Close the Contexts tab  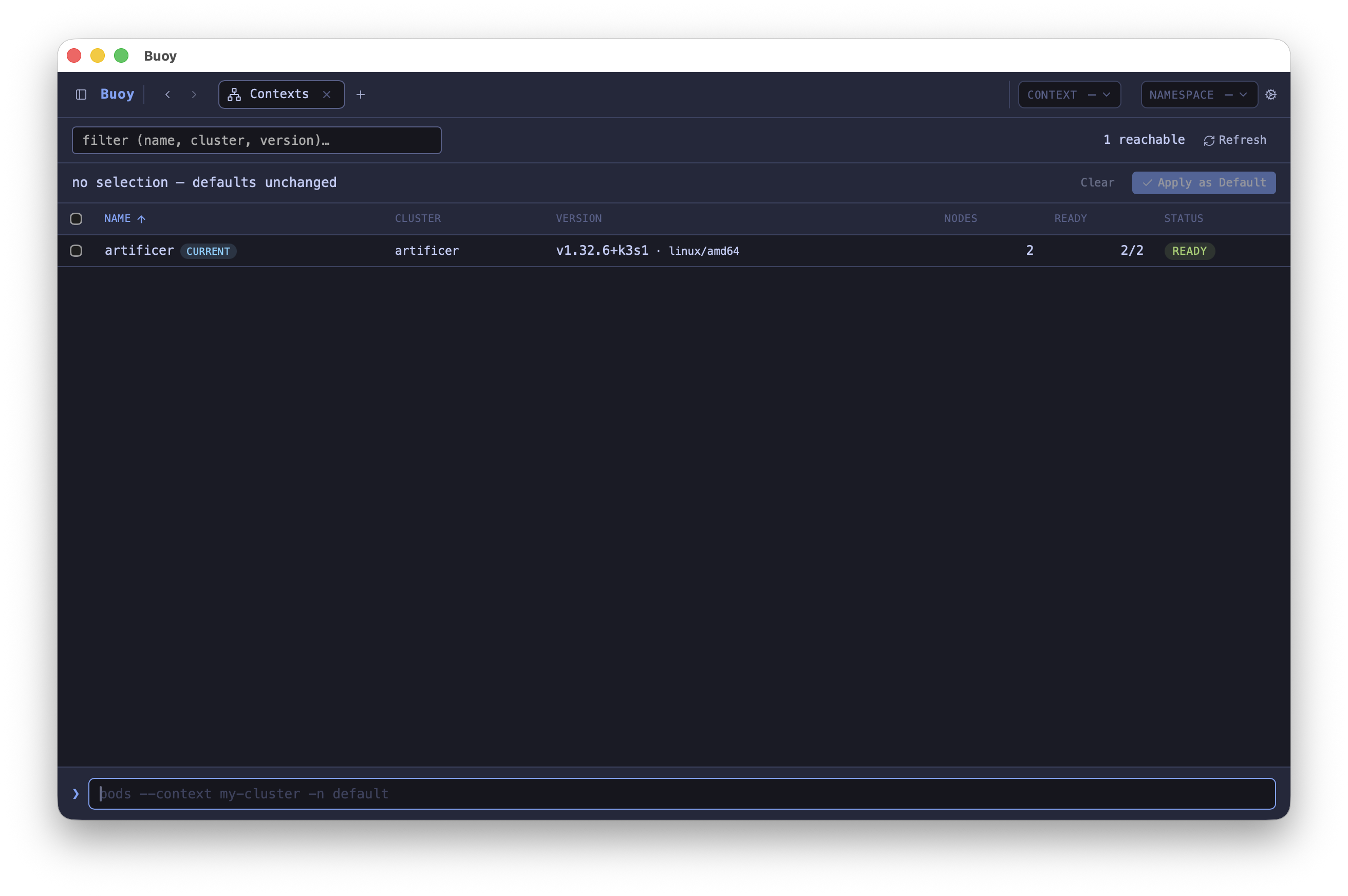[x=327, y=95]
